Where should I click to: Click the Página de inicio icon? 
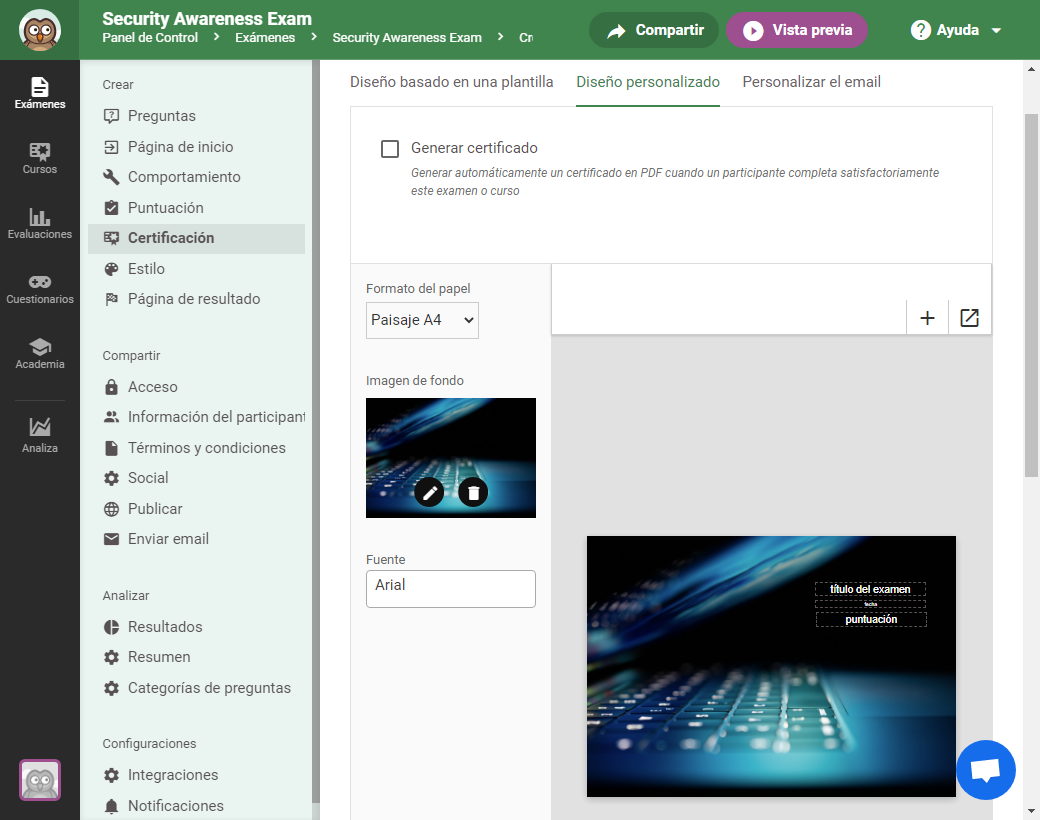point(111,147)
